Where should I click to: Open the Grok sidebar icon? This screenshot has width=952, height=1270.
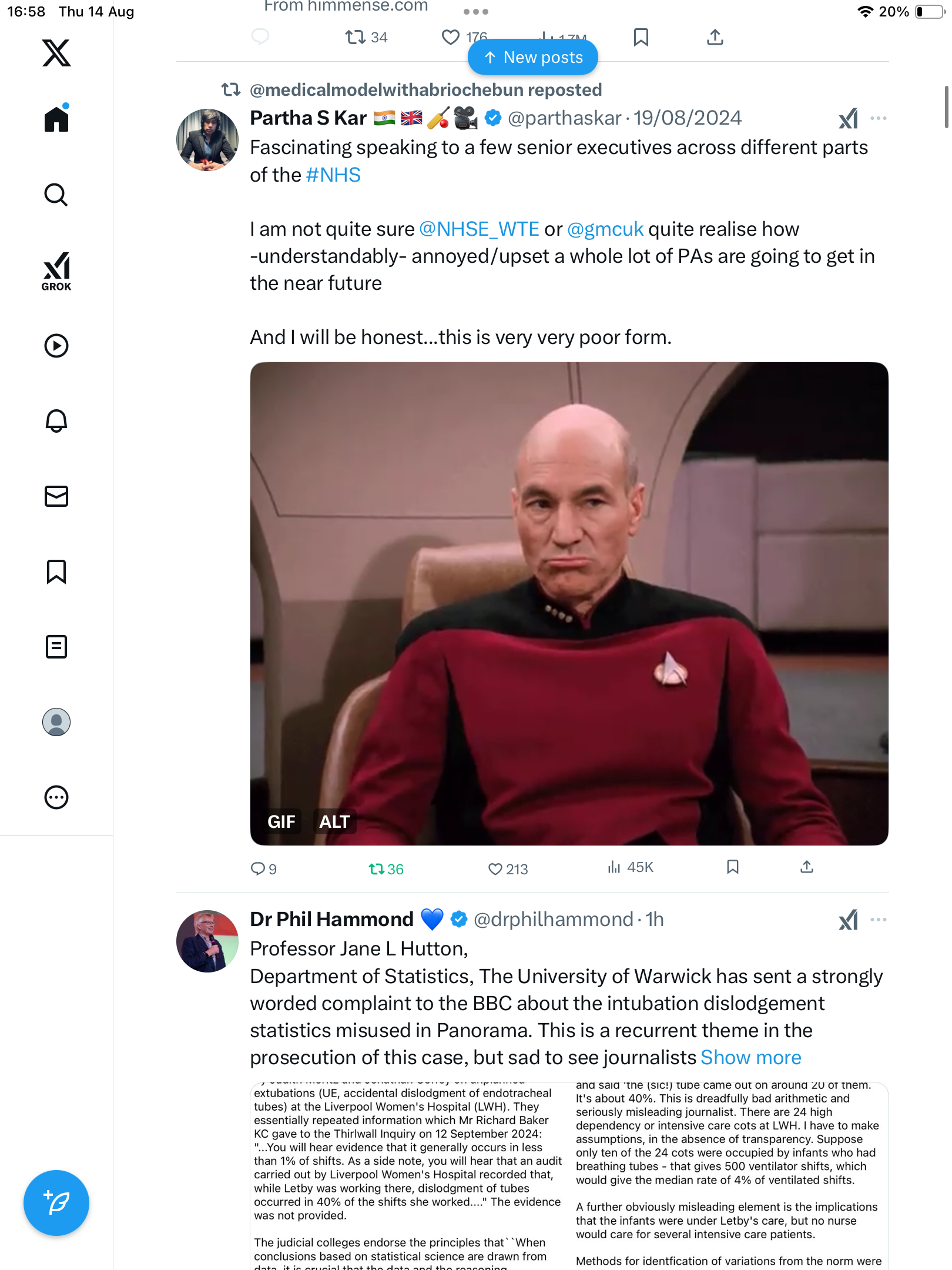pos(56,271)
